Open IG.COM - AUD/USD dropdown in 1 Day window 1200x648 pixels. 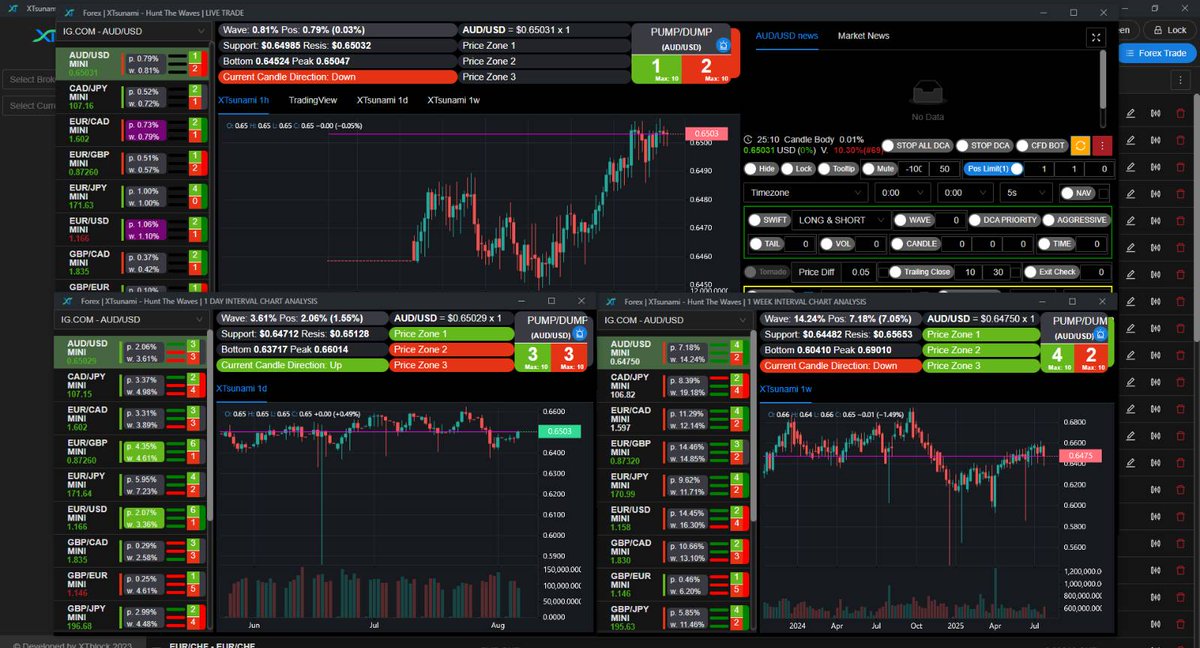(x=131, y=319)
